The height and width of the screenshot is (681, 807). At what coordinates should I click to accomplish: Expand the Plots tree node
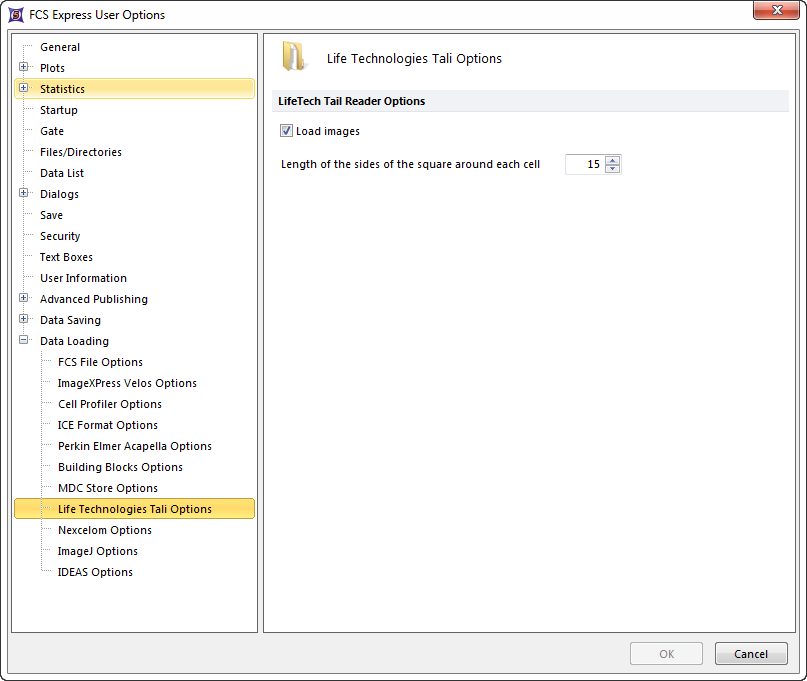24,68
